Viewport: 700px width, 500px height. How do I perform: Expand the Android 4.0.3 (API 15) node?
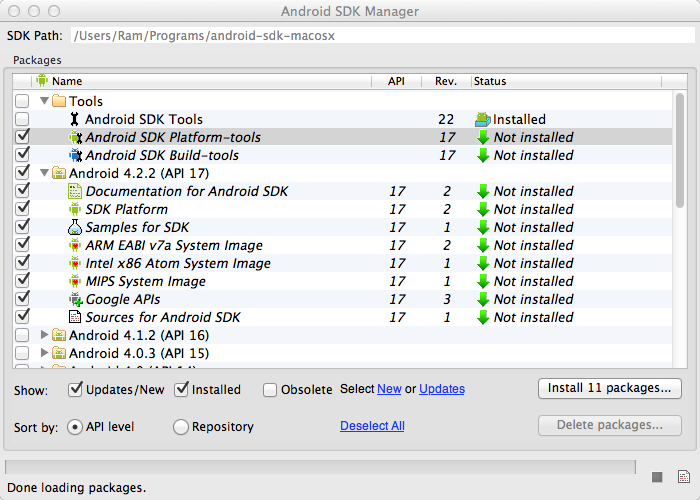(44, 353)
